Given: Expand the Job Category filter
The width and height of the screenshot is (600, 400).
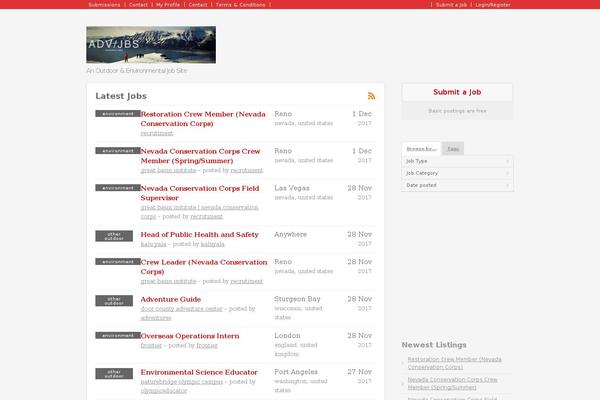Looking at the screenshot, I should 457,173.
